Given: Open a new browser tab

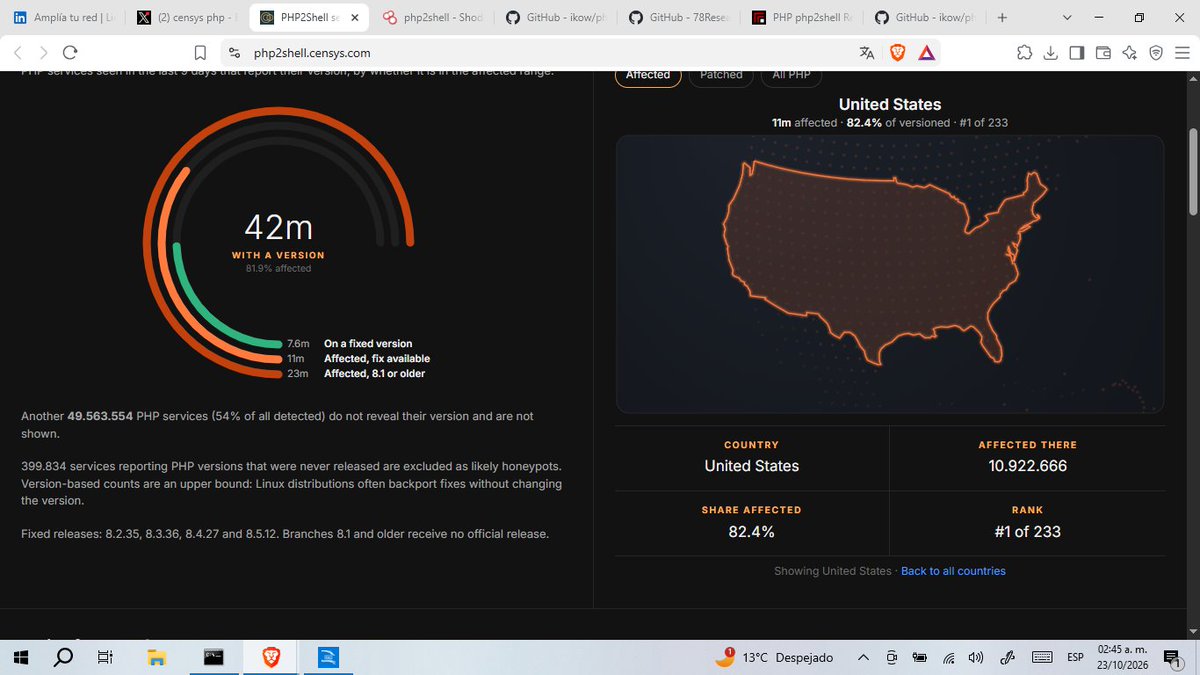Looking at the screenshot, I should [1003, 18].
